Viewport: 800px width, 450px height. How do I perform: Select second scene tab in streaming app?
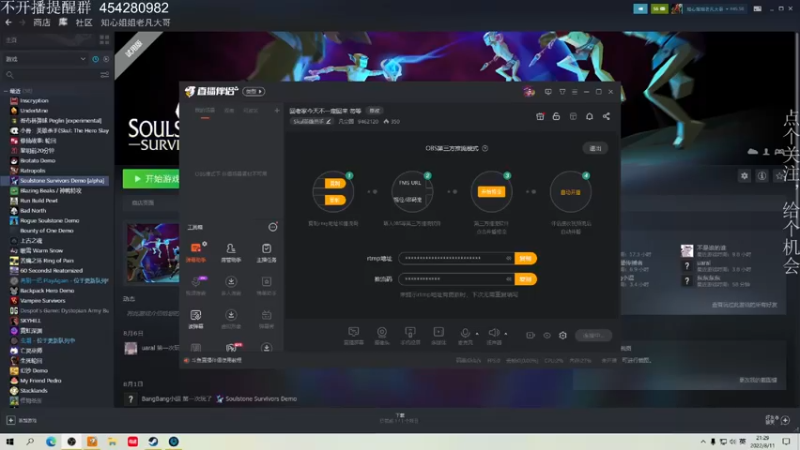[229, 111]
